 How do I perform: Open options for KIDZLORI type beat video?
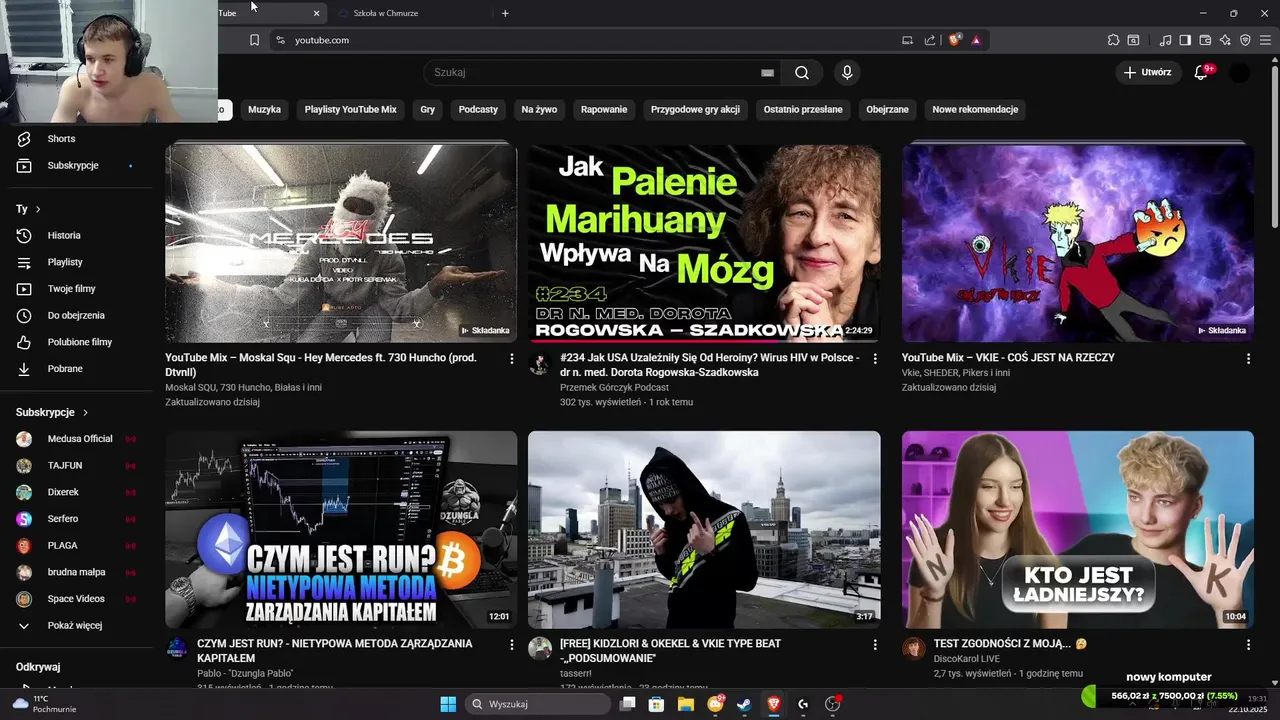(875, 645)
